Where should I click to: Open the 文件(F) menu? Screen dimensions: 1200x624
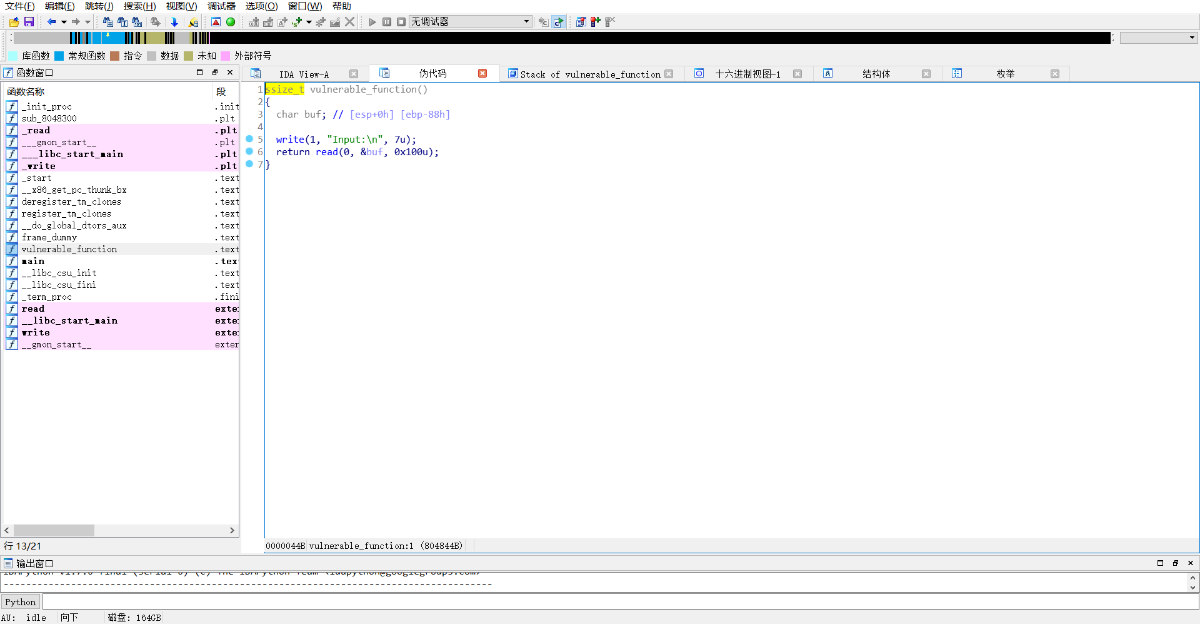click(x=20, y=6)
